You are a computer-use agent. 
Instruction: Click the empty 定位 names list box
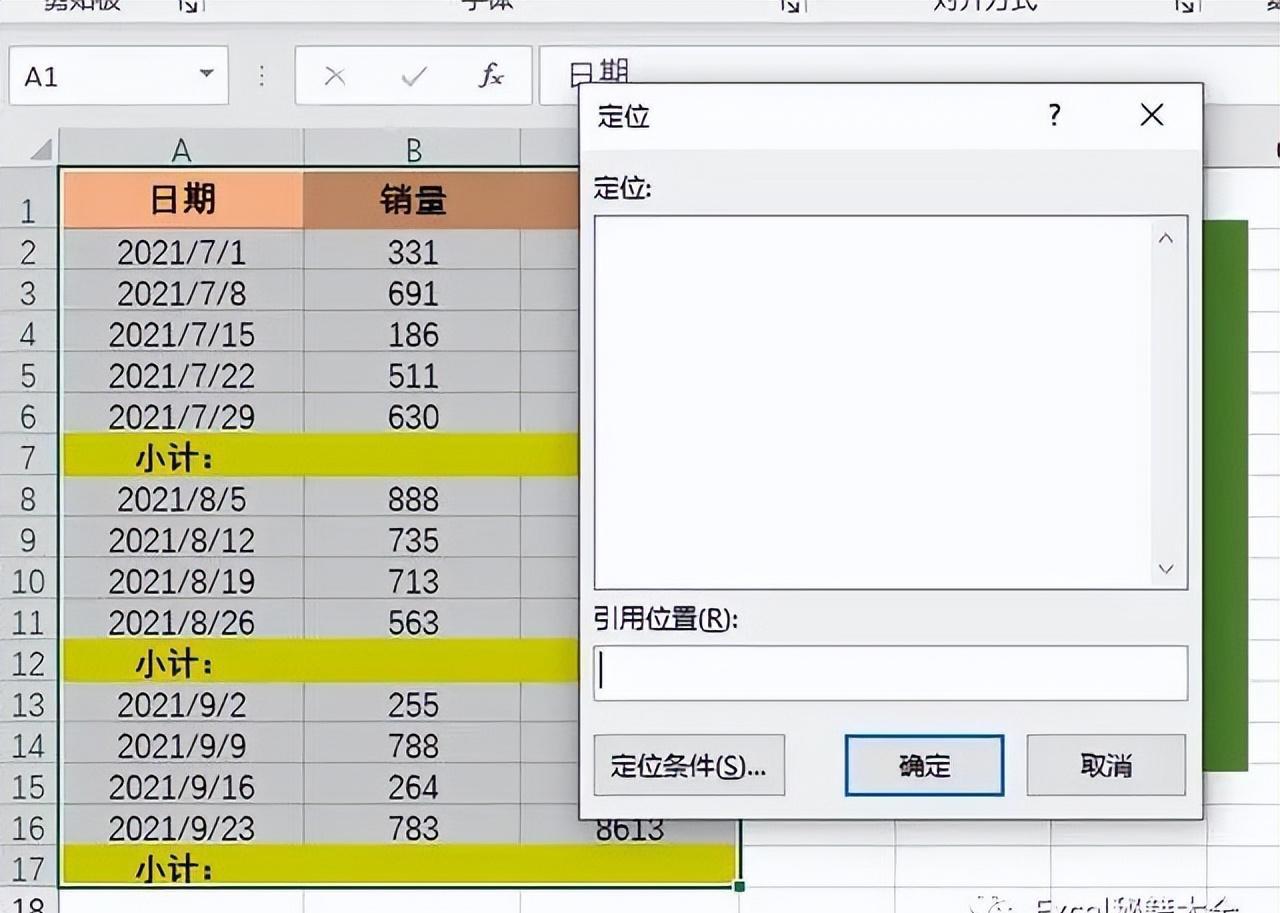[x=871, y=402]
